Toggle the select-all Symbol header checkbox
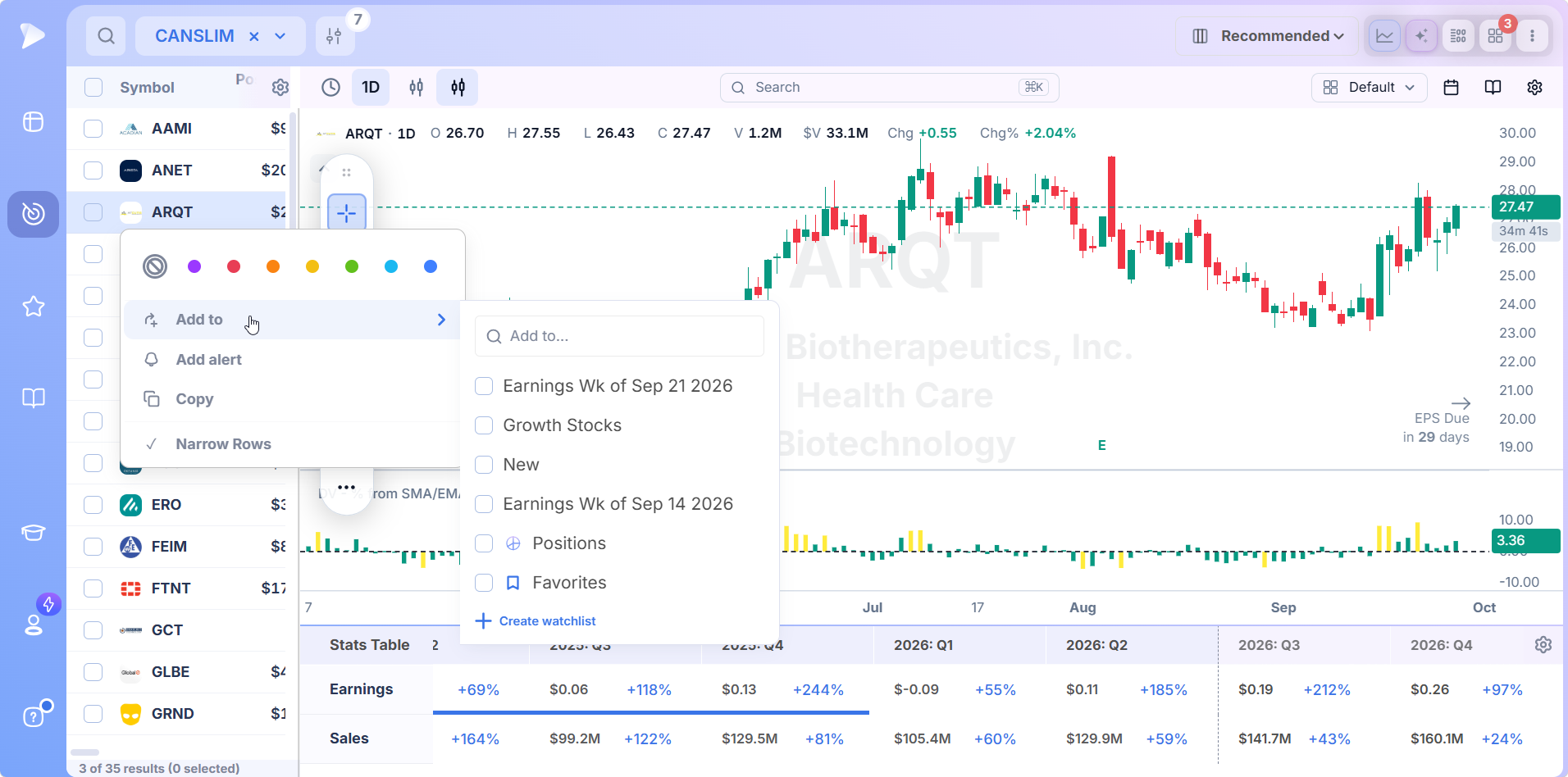Image resolution: width=1568 pixels, height=777 pixels. point(93,88)
